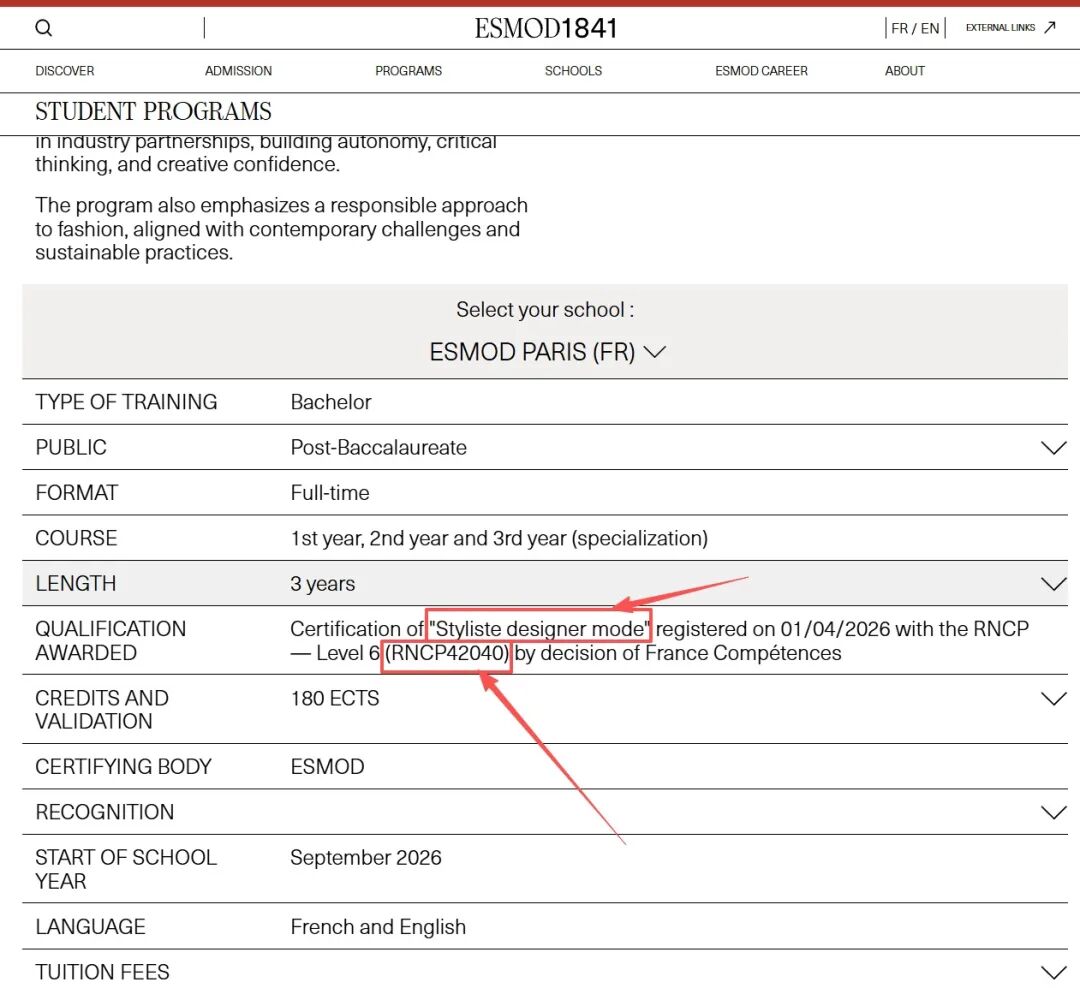Open the ESMOD CAREER menu
This screenshot has width=1080, height=988.
point(761,71)
